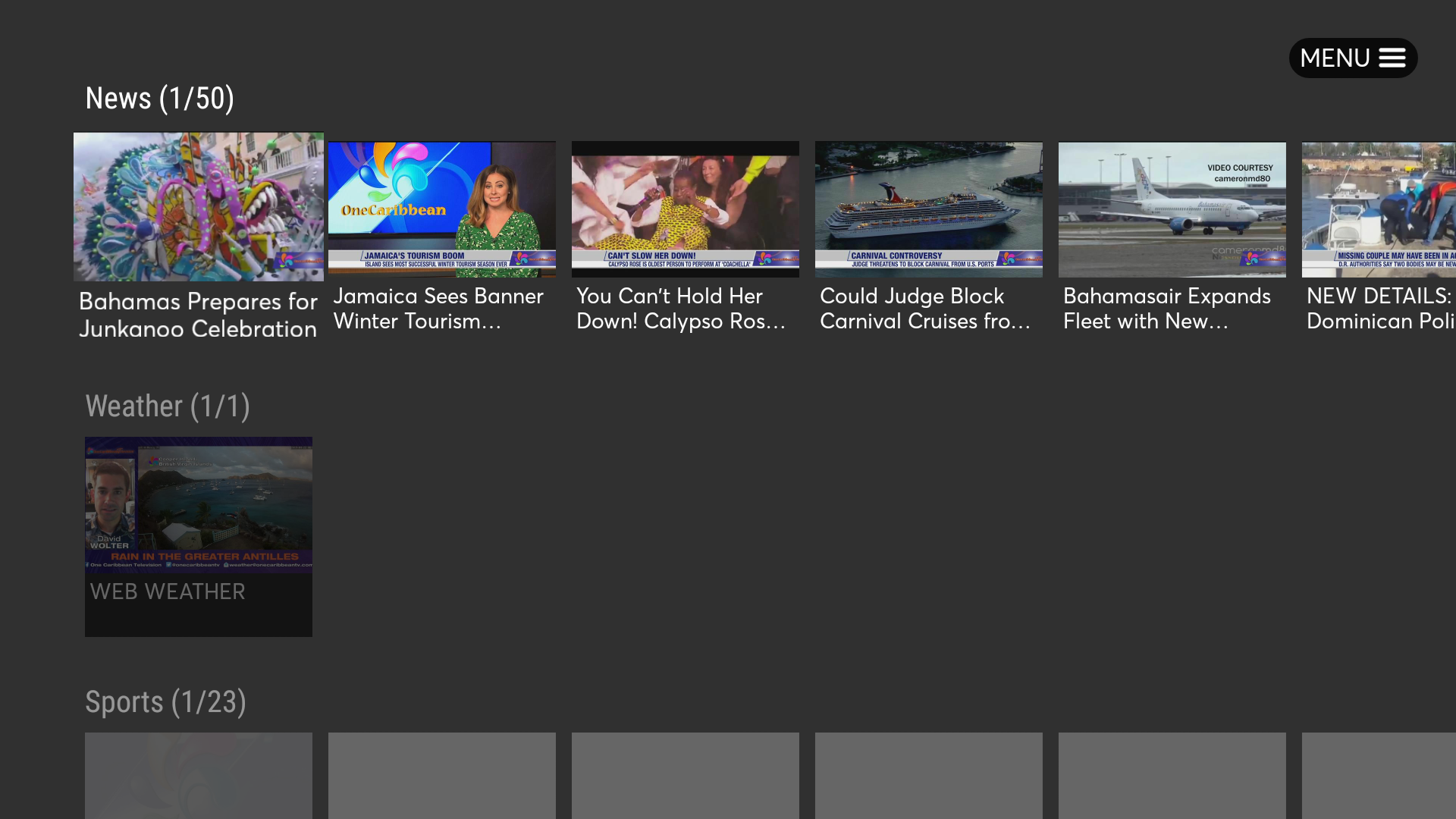1456x819 pixels.
Task: Select Bahamasair airplane video thumbnail
Action: click(x=1172, y=209)
